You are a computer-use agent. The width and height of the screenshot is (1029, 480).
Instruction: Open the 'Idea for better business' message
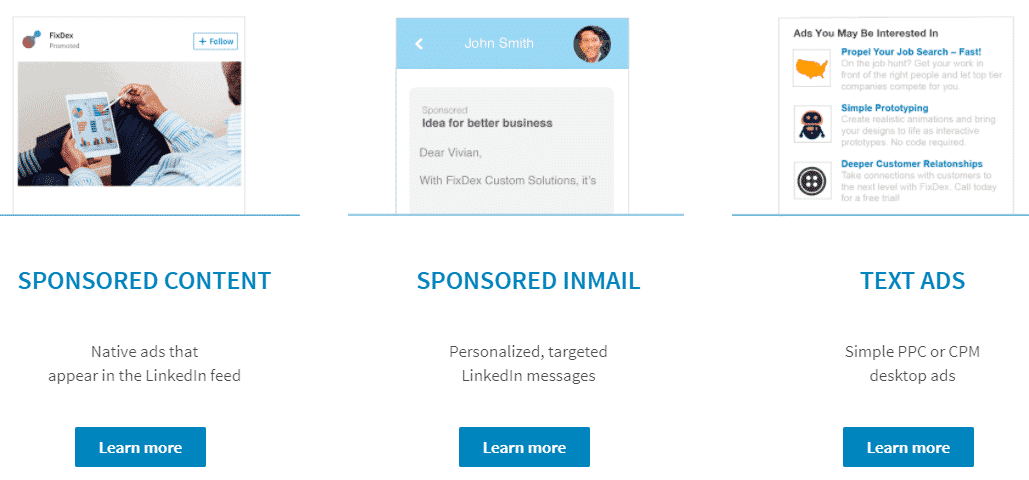click(x=487, y=123)
